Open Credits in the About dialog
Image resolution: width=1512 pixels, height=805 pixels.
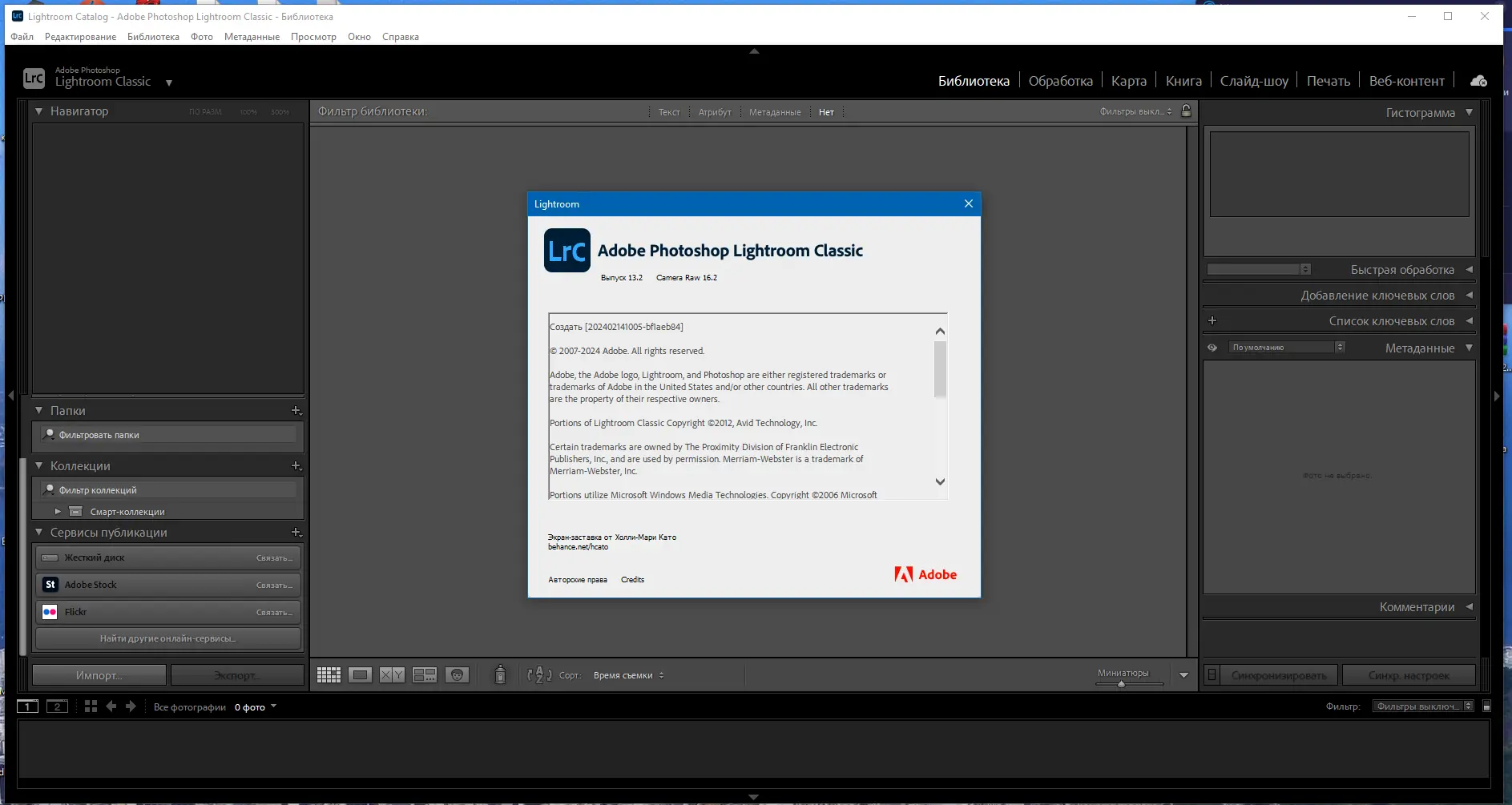633,579
